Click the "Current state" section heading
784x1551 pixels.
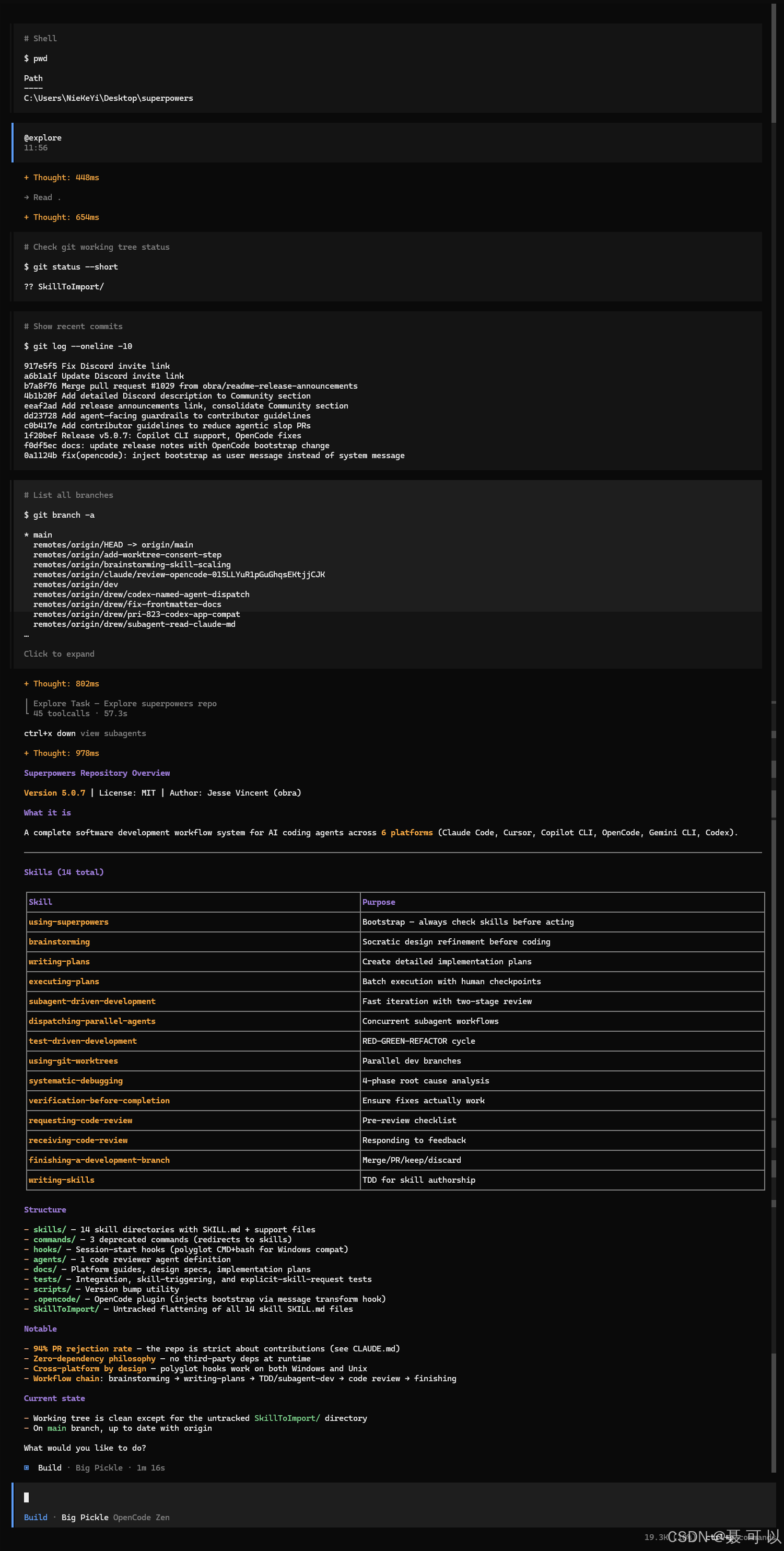[x=54, y=1398]
